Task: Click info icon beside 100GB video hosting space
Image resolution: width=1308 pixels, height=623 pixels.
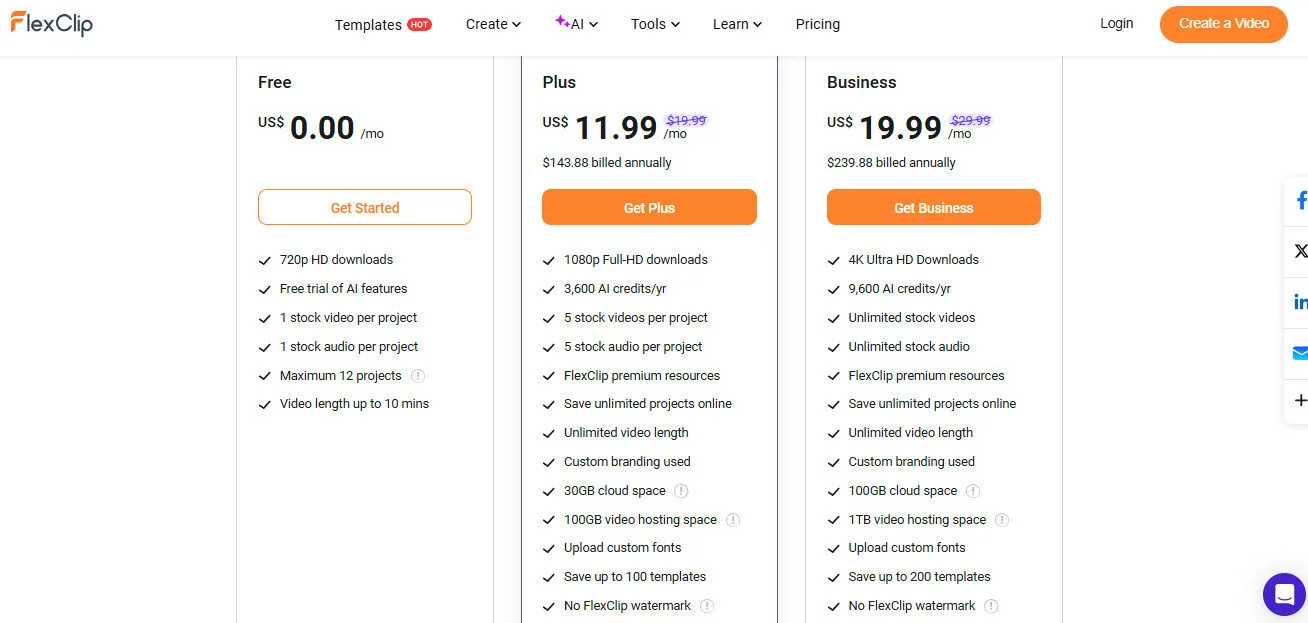Action: click(x=733, y=520)
